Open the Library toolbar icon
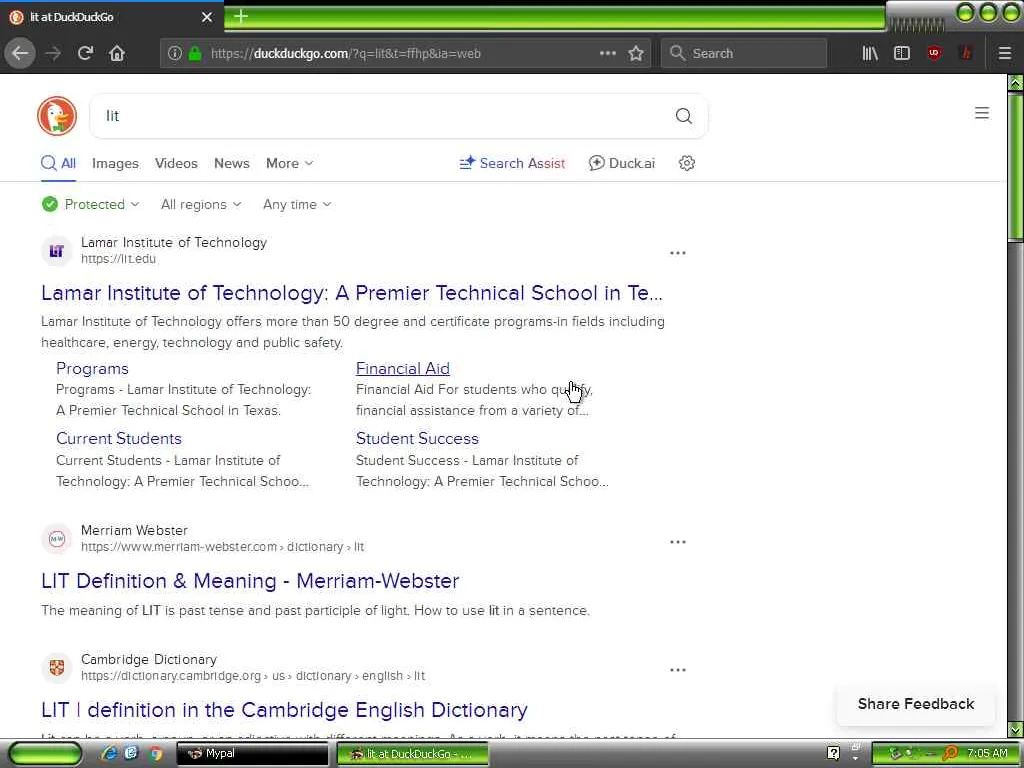1024x768 pixels. (870, 54)
